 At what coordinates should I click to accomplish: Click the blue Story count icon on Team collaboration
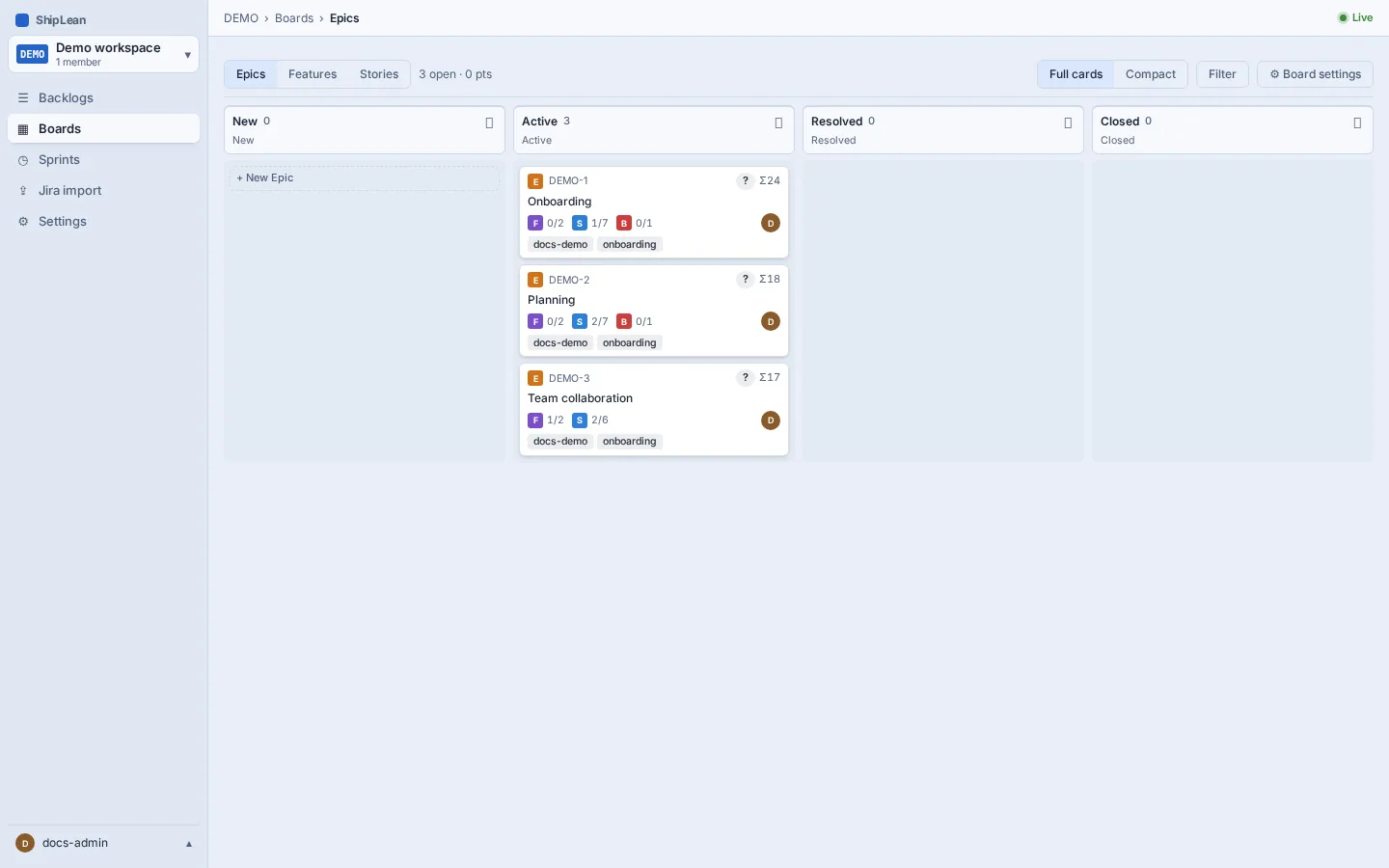click(x=580, y=420)
